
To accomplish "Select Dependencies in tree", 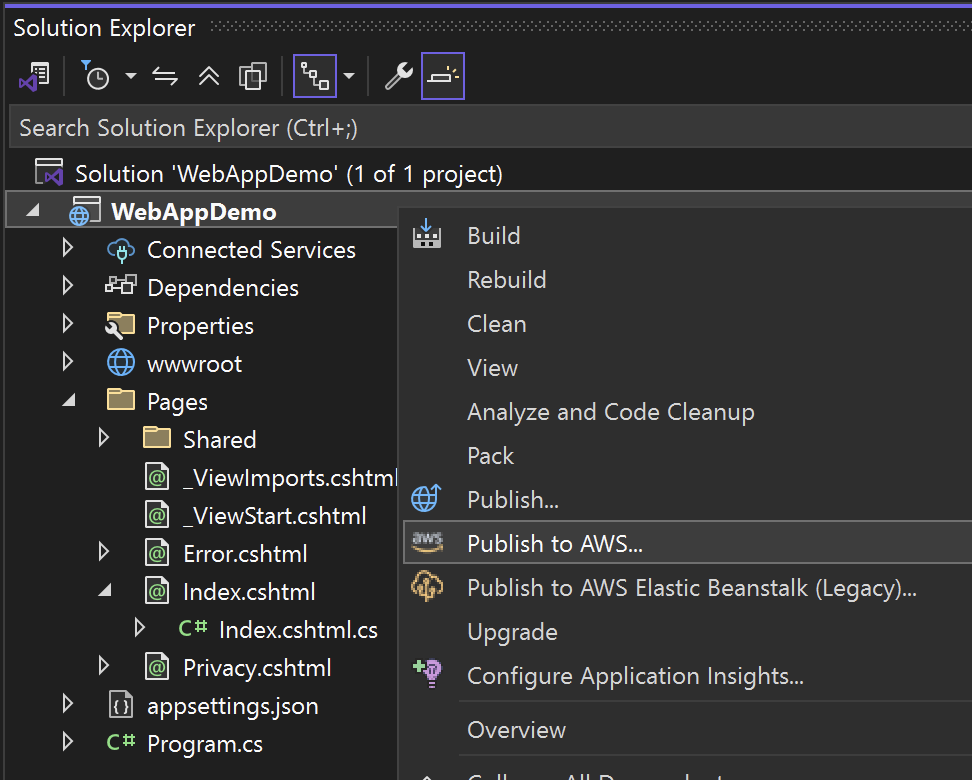I will click(x=223, y=288).
